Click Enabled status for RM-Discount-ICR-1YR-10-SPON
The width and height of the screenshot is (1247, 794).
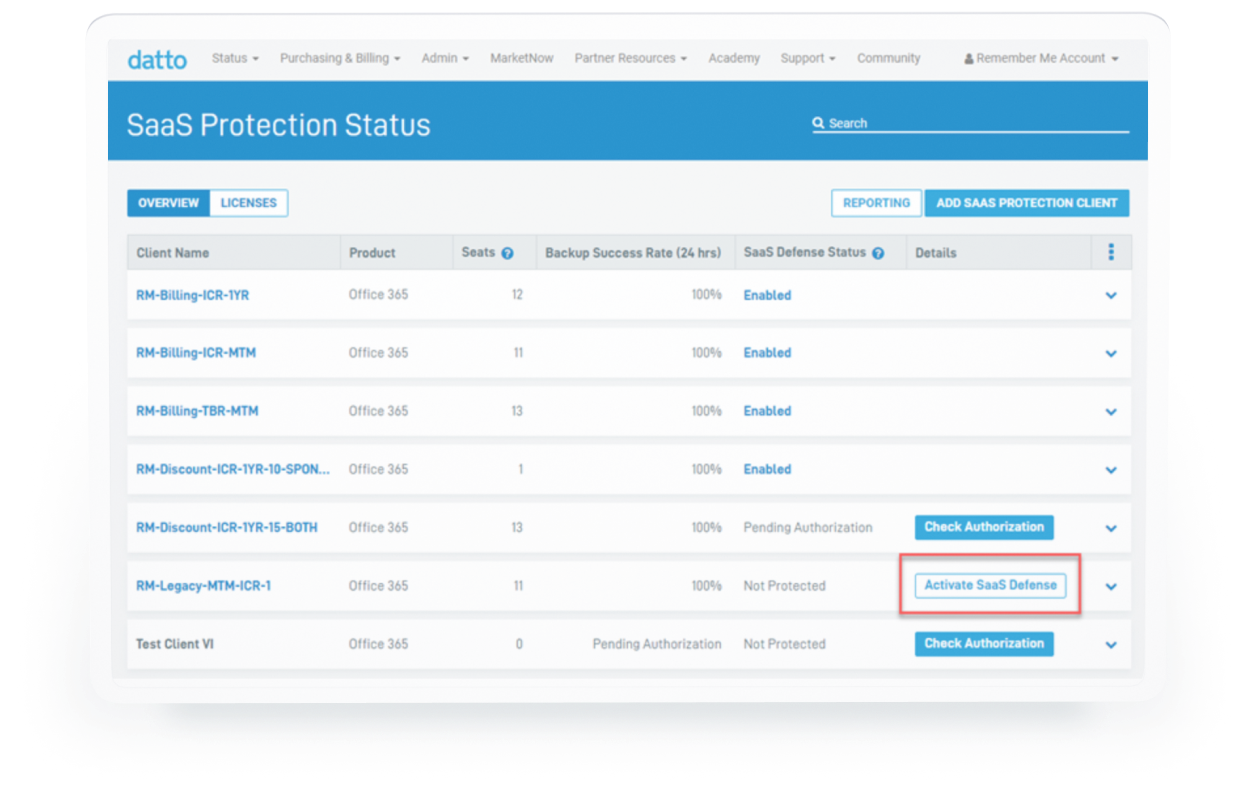[x=767, y=469]
